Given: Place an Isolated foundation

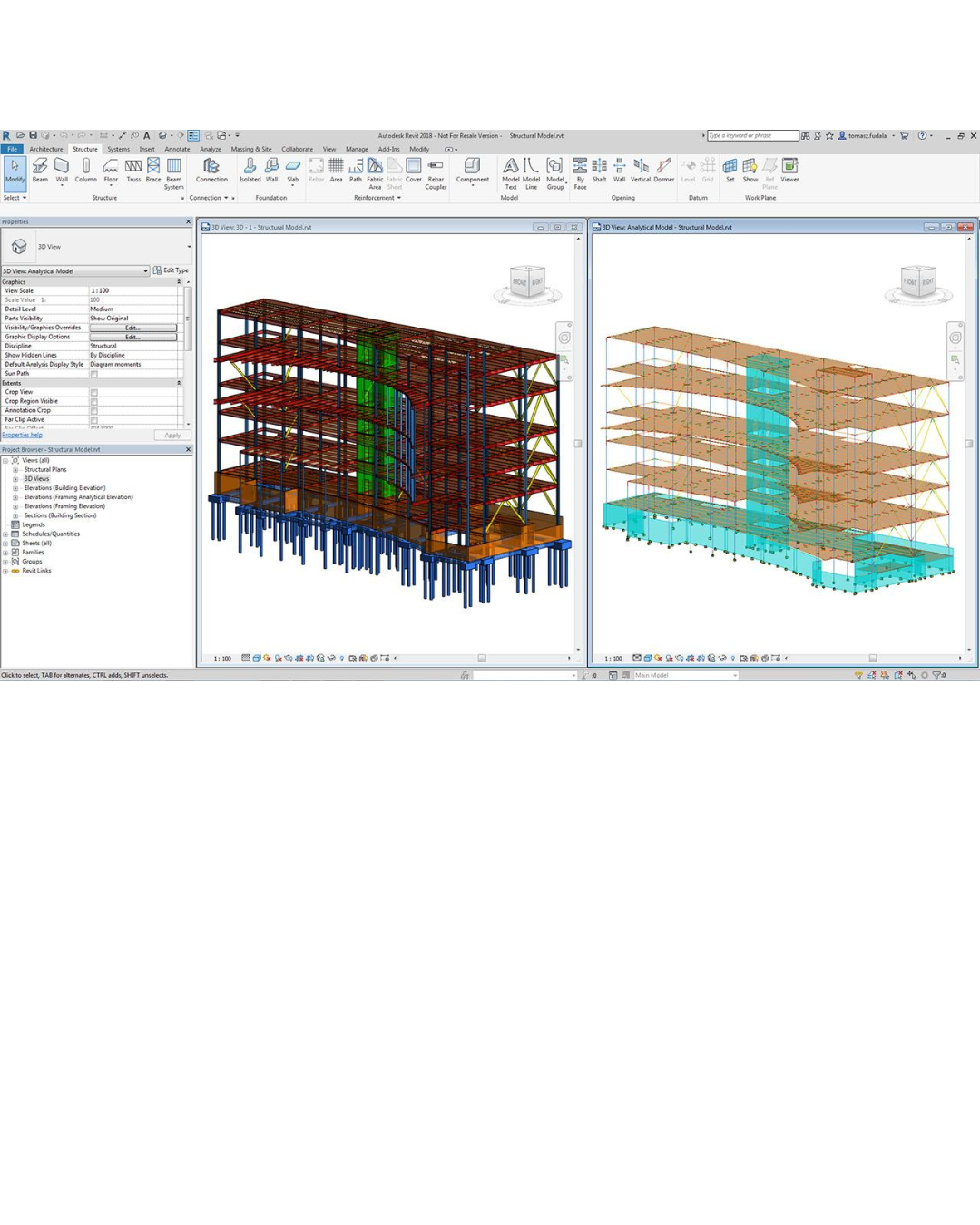Looking at the screenshot, I should pyautogui.click(x=250, y=171).
